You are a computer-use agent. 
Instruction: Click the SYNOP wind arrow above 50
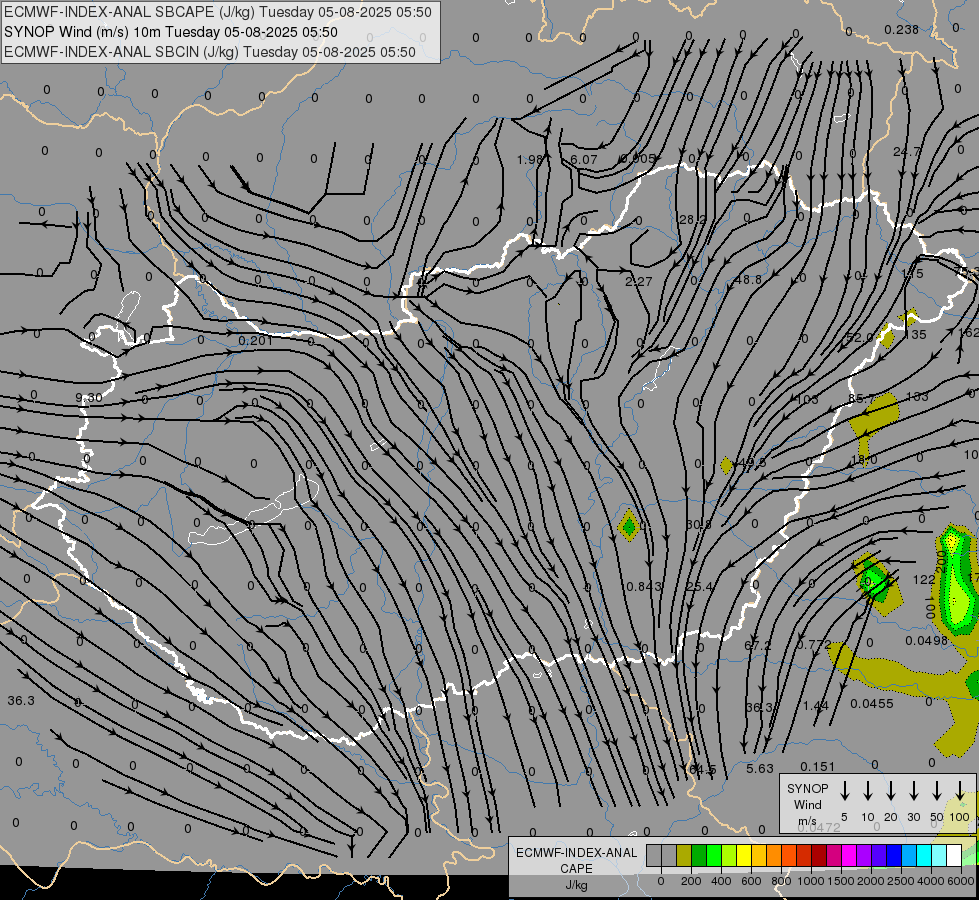pos(937,790)
